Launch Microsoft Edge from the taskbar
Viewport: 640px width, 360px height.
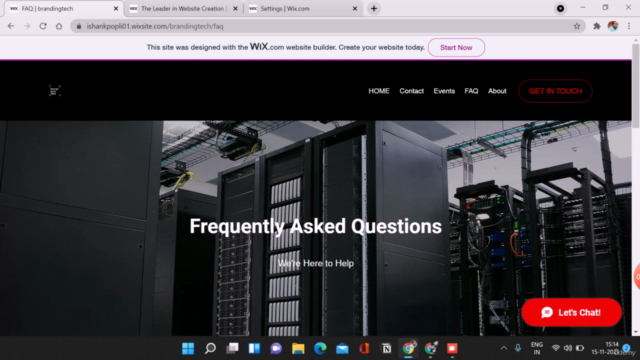320,348
